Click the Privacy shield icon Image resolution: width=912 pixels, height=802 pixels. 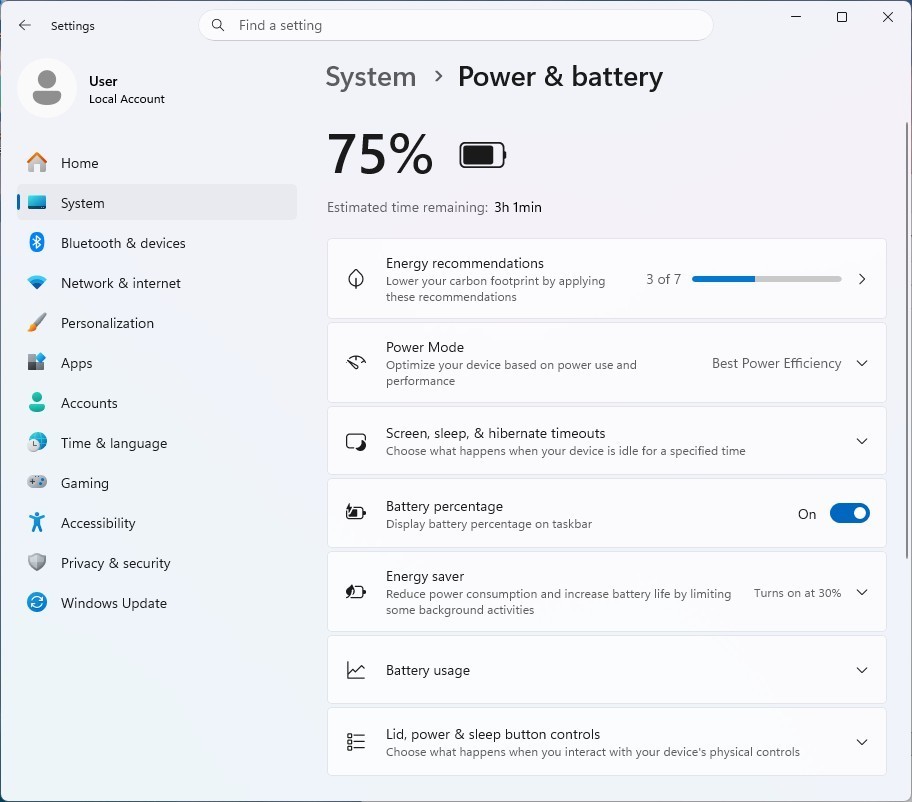37,562
